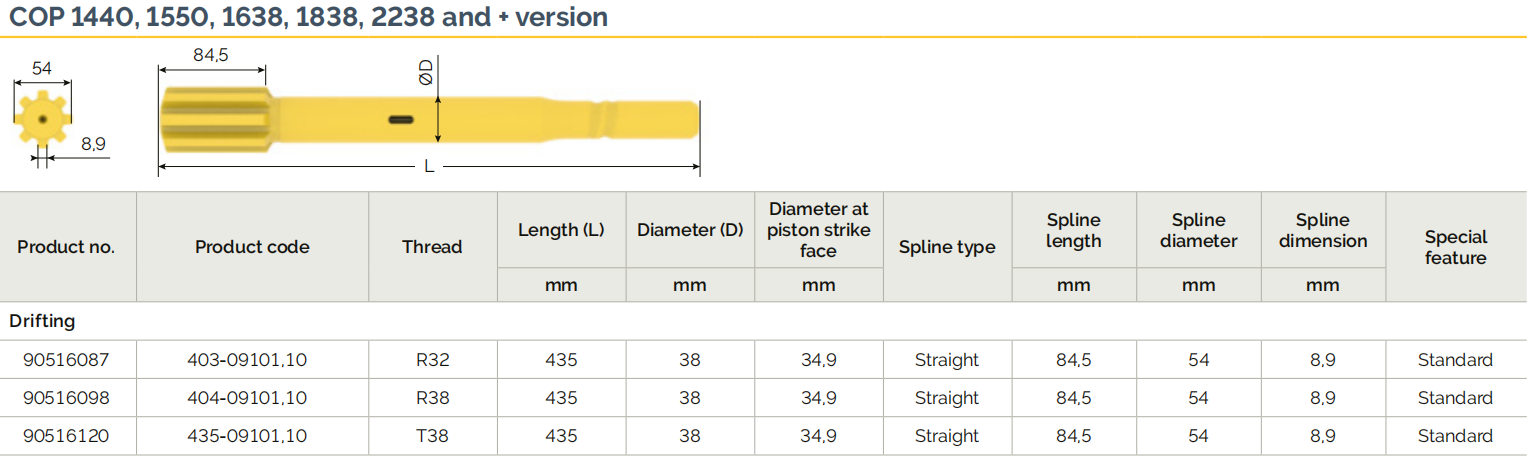1535x461 pixels.
Task: Click the Special feature column header
Action: pos(1455,247)
